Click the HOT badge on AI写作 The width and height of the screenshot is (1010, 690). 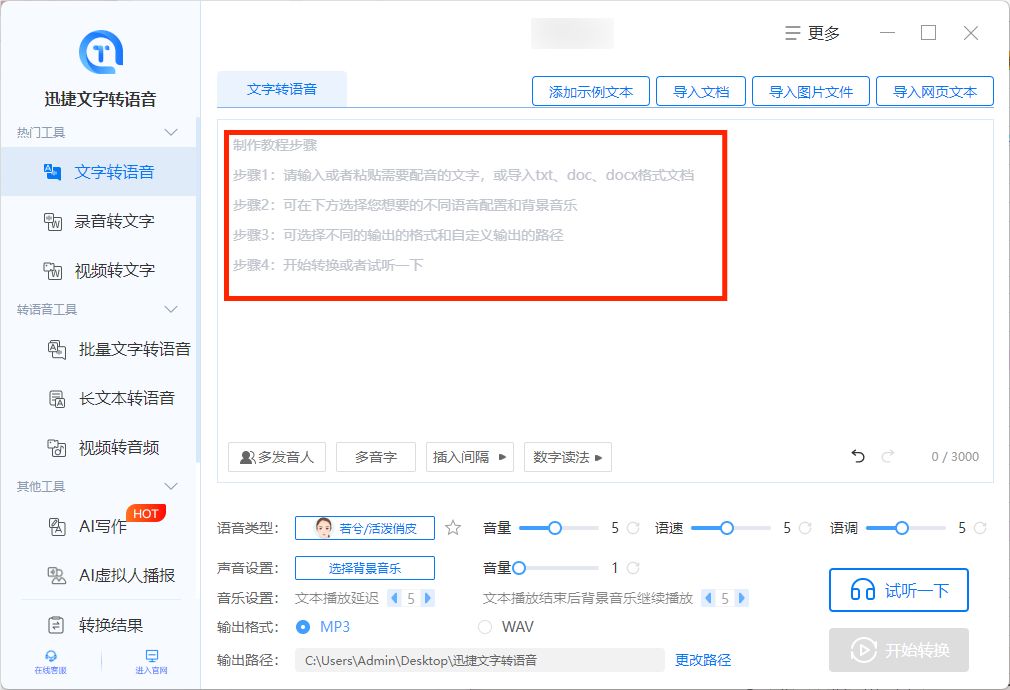(146, 513)
